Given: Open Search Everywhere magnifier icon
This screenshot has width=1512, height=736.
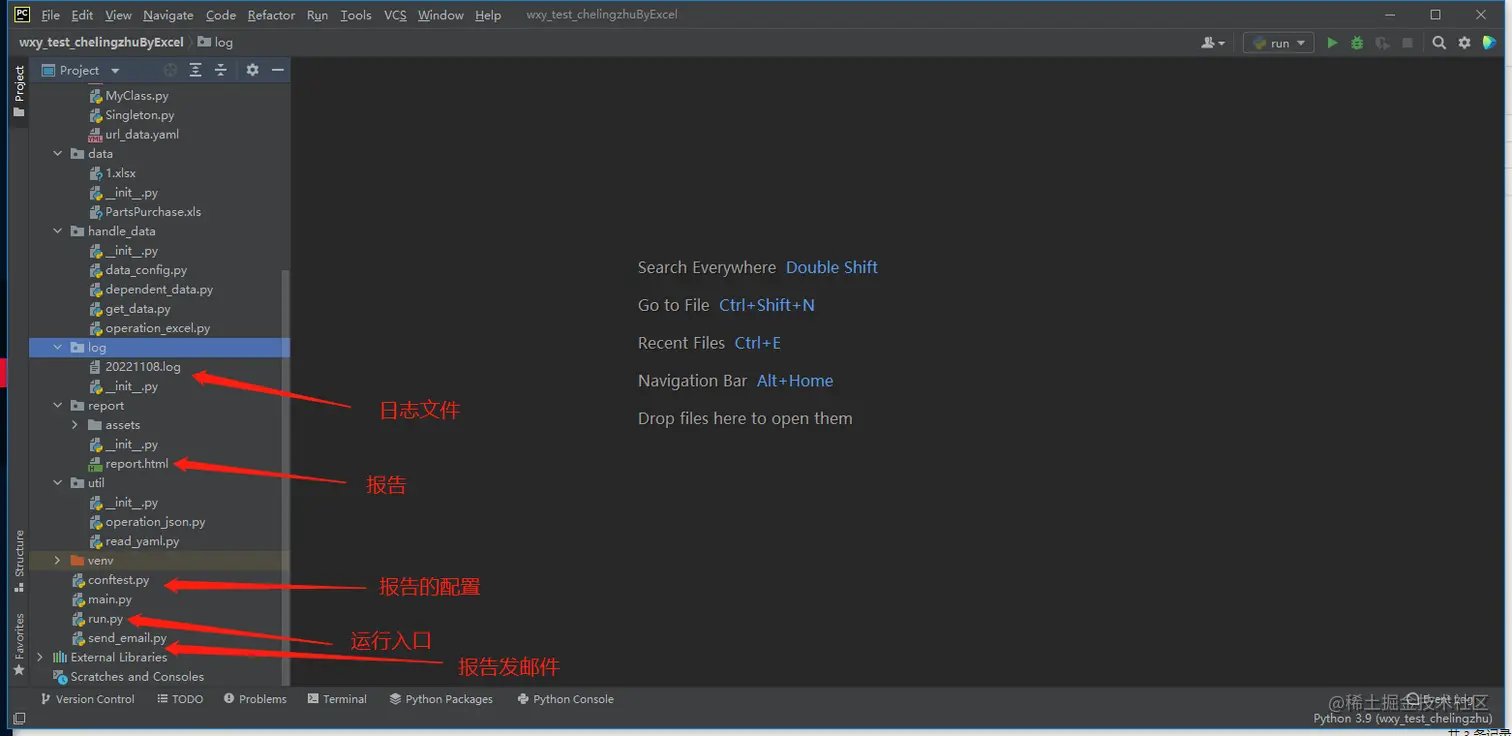Looking at the screenshot, I should pos(1439,43).
